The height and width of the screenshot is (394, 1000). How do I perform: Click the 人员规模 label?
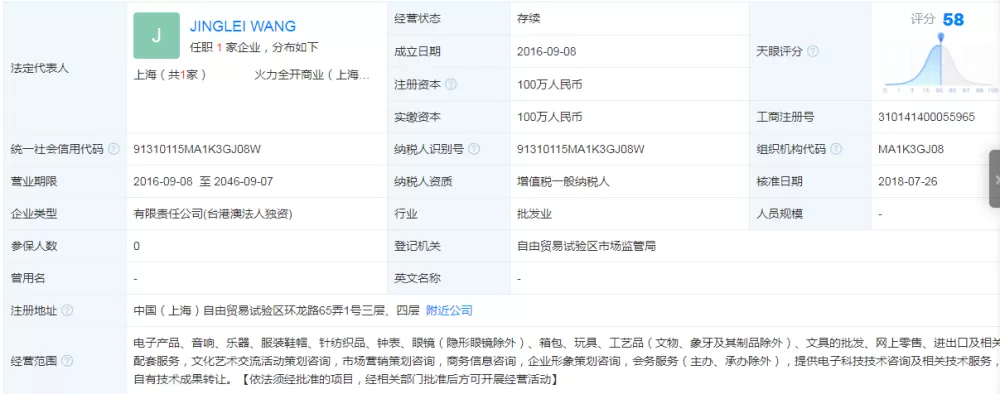click(779, 214)
